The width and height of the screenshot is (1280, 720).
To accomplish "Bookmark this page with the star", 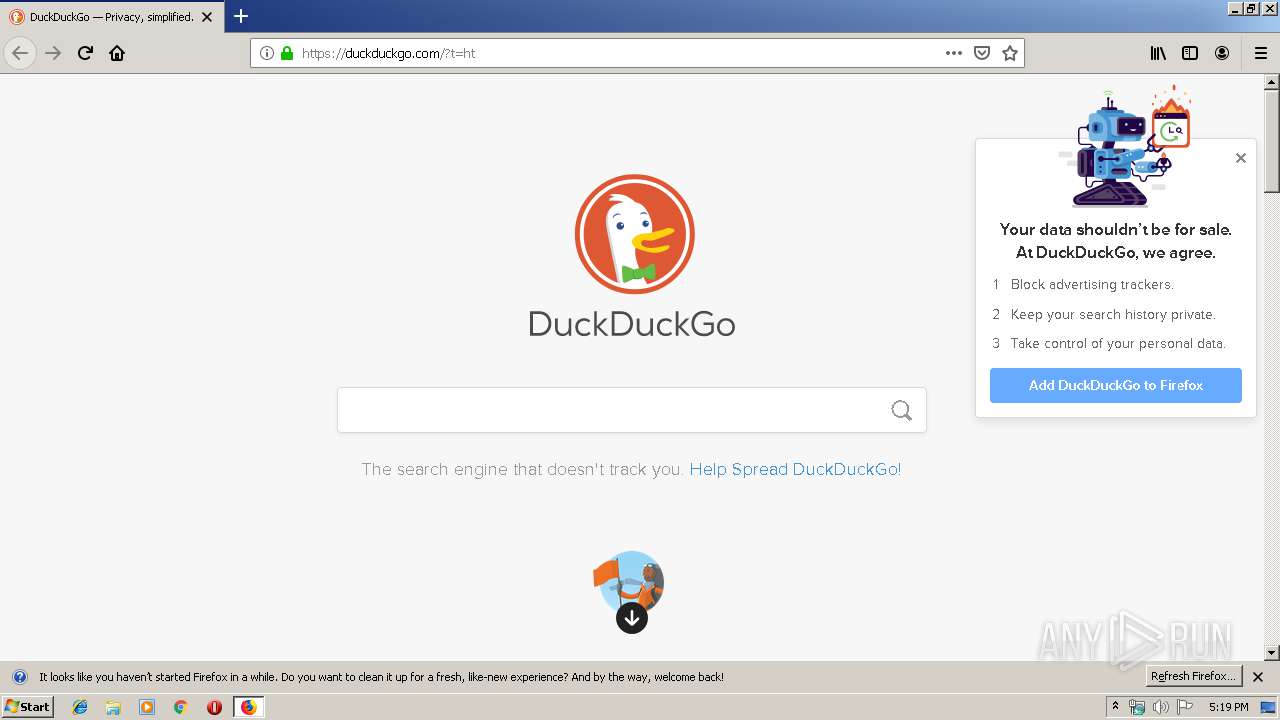I will 1010,53.
